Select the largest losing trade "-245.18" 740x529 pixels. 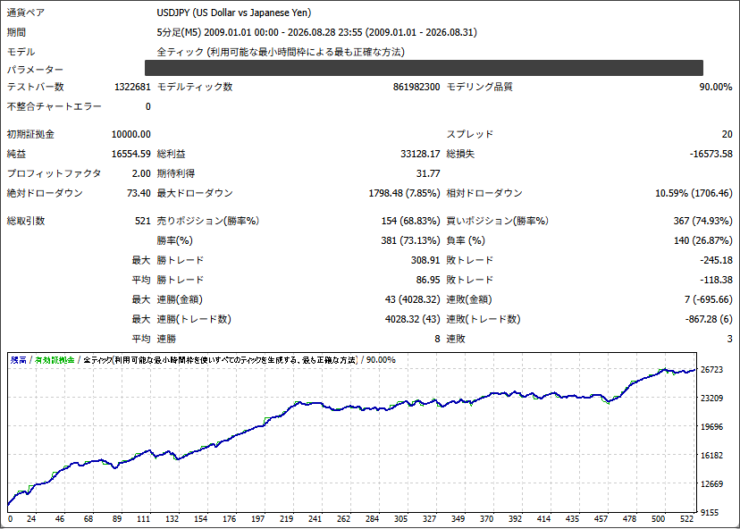pos(716,260)
